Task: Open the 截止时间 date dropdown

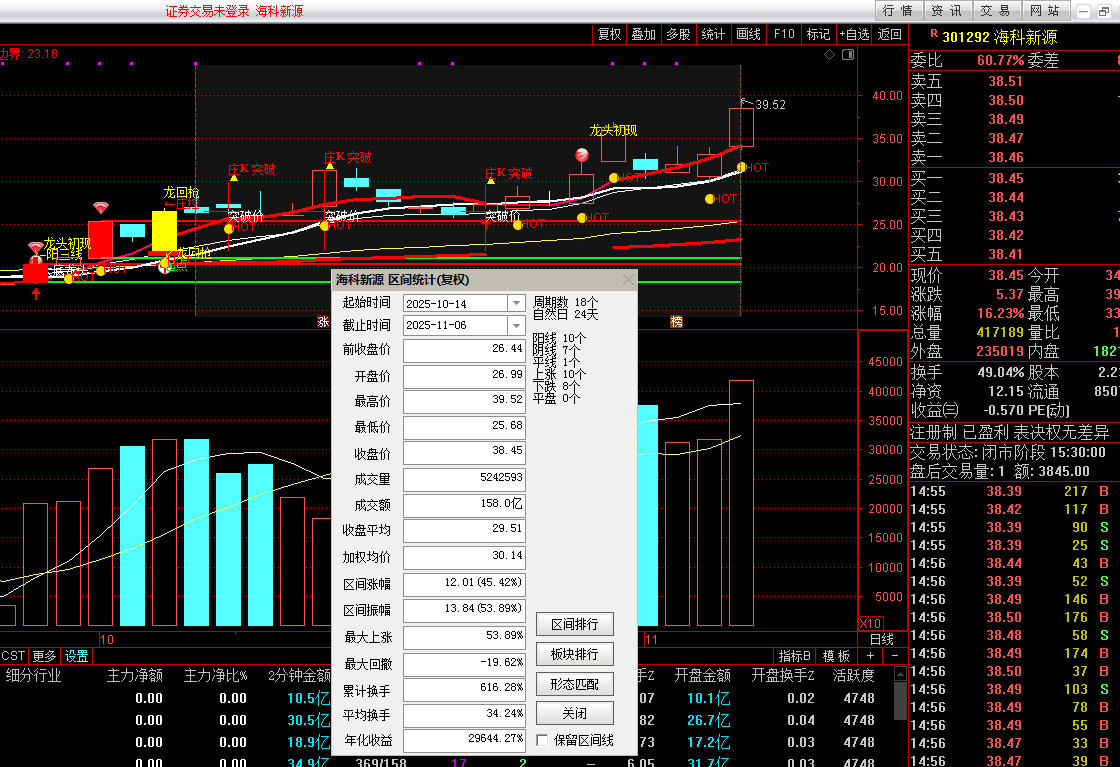Action: coord(516,326)
